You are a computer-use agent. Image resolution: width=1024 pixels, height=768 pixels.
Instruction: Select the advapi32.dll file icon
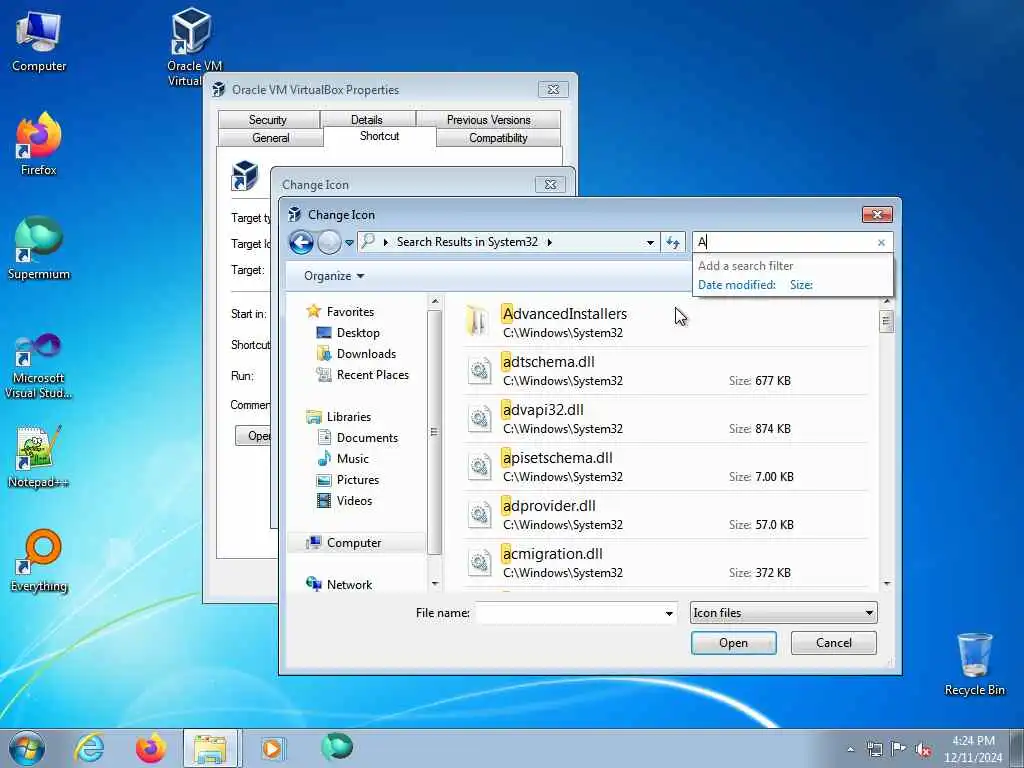click(479, 418)
